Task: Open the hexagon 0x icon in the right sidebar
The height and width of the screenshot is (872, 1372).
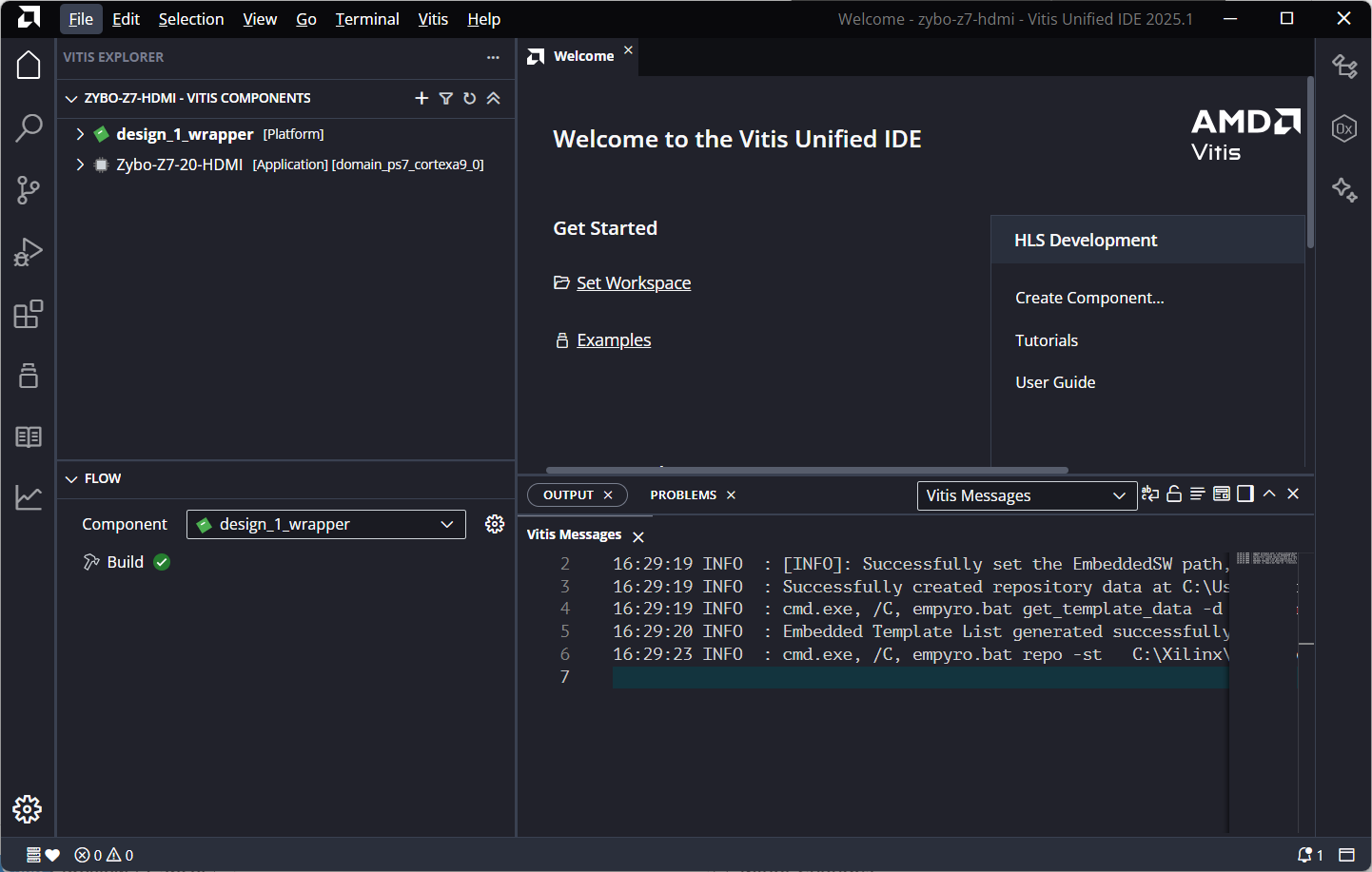Action: point(1344,127)
